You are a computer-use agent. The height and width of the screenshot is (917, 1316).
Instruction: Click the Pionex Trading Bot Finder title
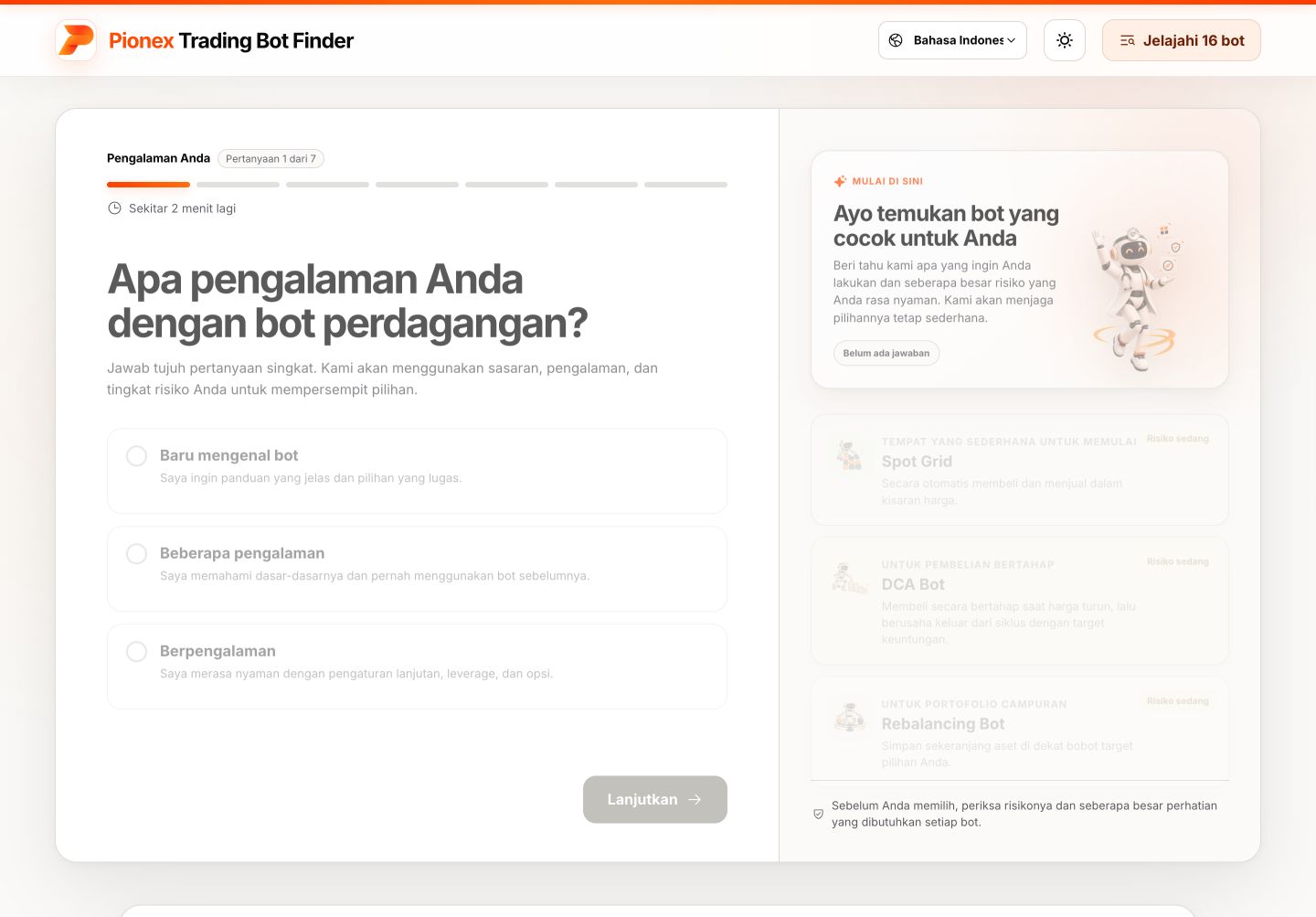[231, 40]
